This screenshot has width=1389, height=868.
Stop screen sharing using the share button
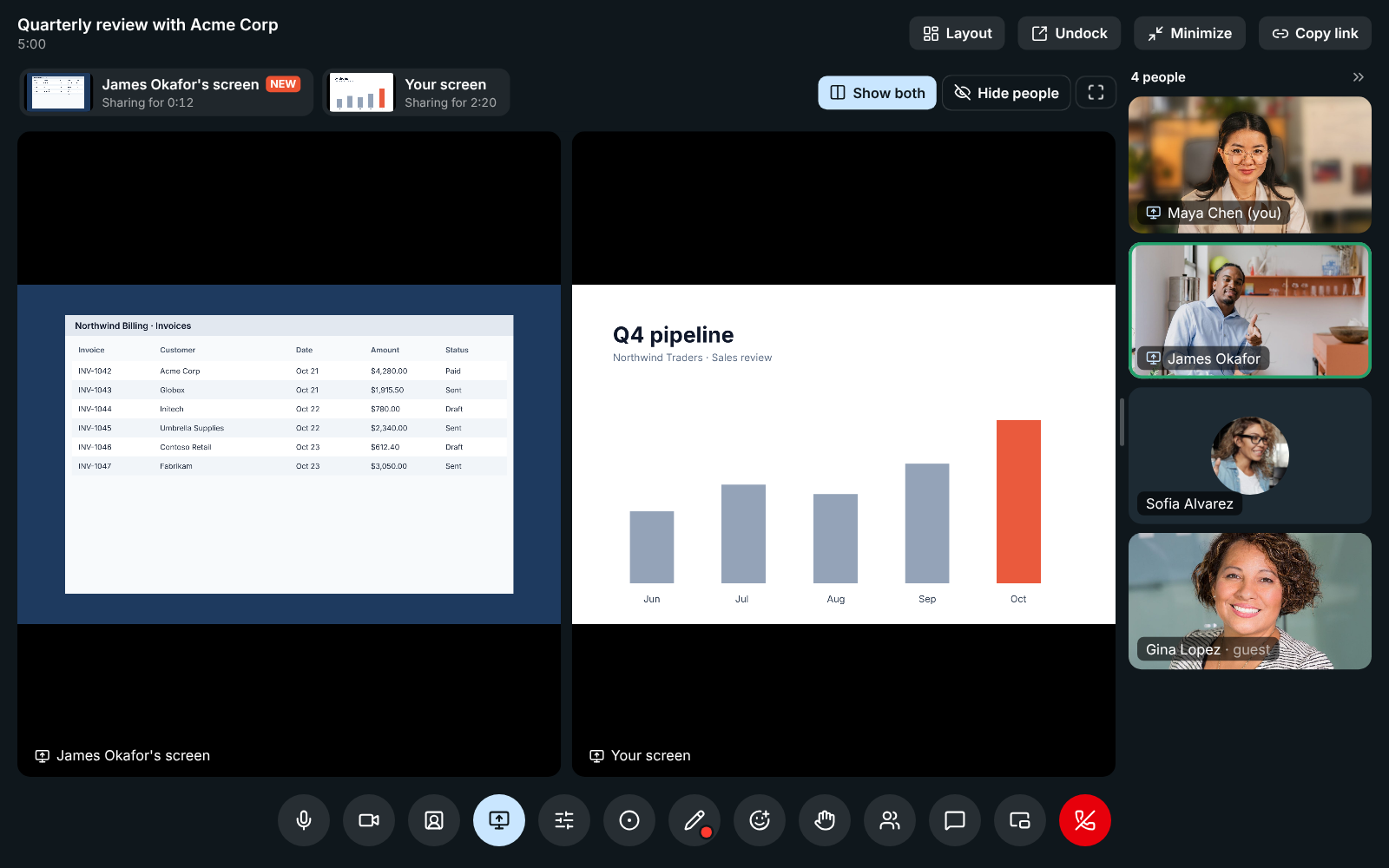tap(499, 820)
